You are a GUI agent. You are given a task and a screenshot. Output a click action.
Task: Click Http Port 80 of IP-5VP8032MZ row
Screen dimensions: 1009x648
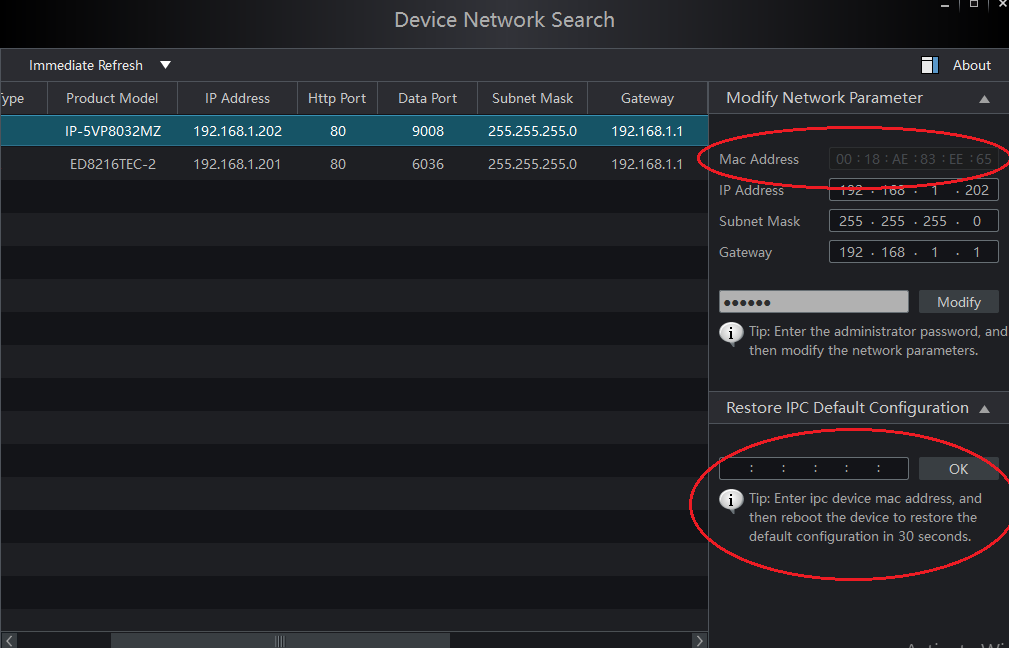[338, 131]
